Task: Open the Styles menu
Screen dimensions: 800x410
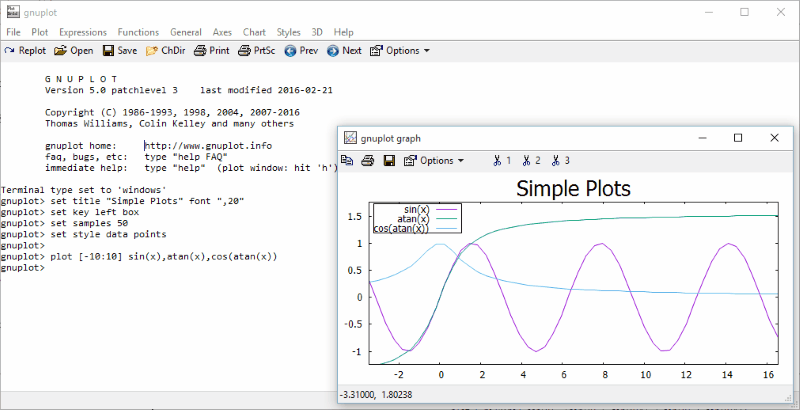Action: pos(288,32)
